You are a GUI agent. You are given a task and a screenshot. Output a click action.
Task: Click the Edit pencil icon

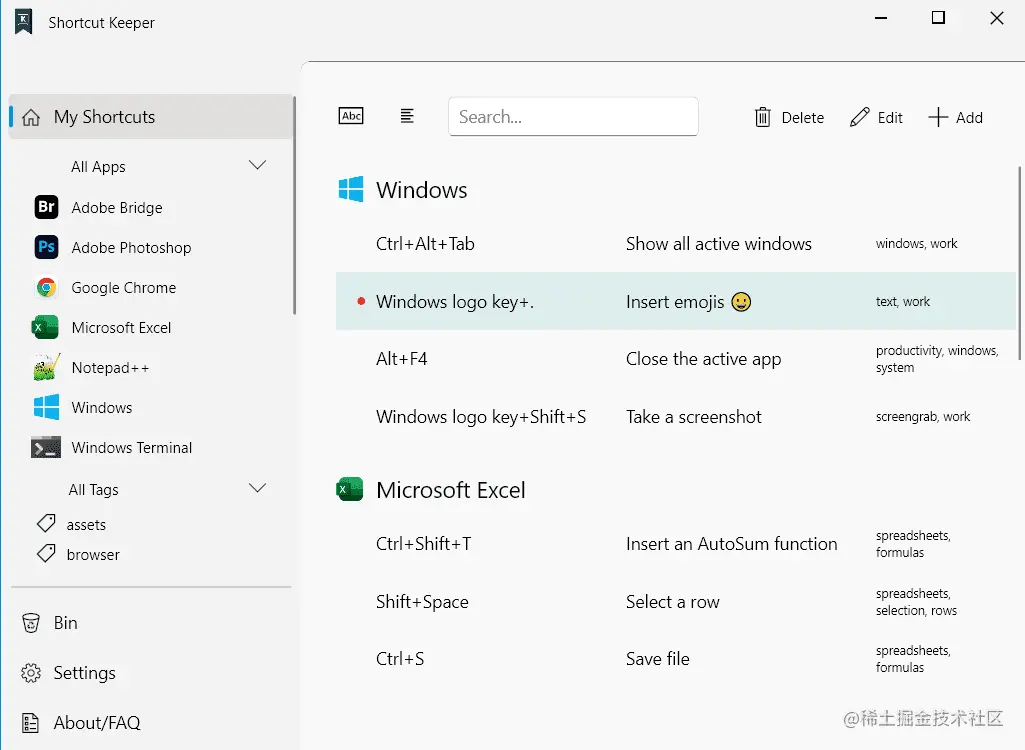[x=860, y=117]
